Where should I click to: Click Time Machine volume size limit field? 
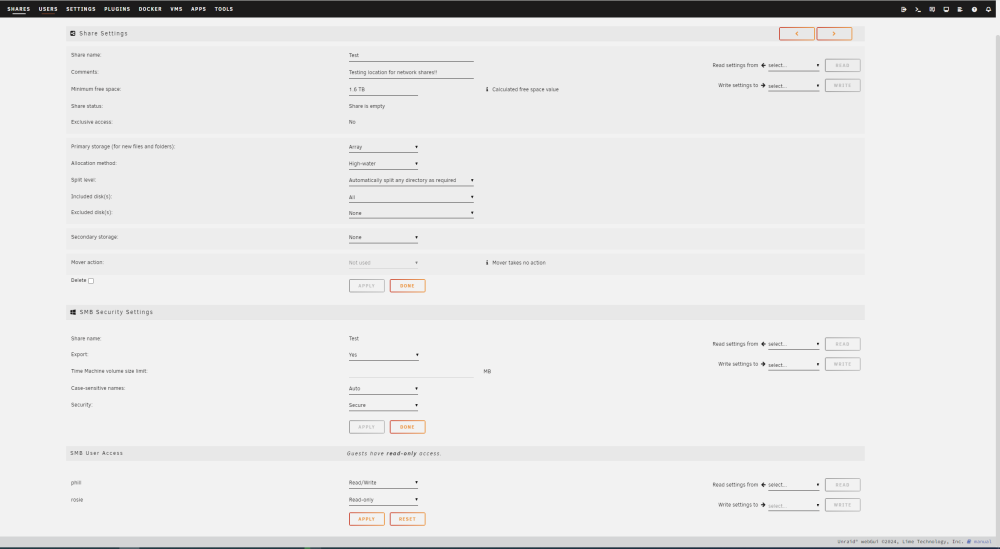[411, 371]
